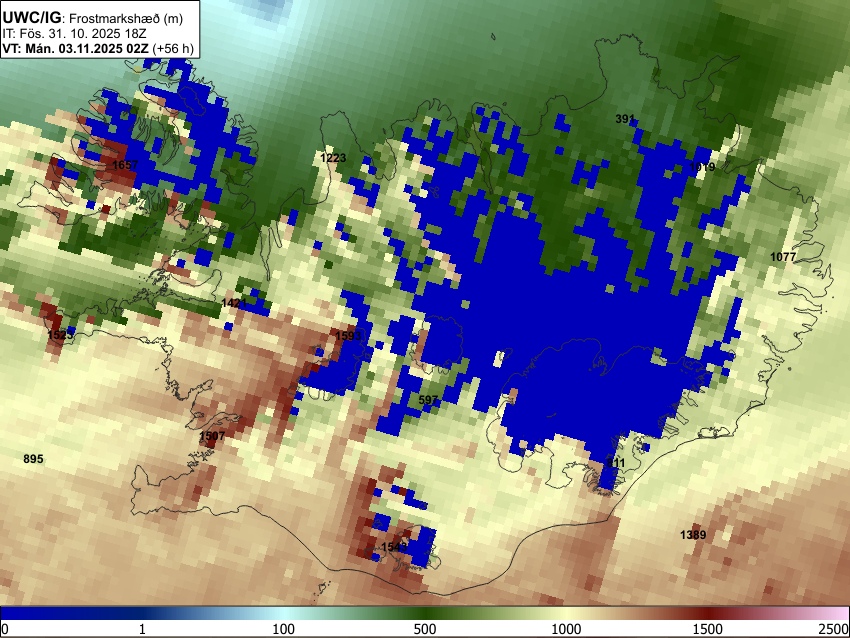Click the valid time line "VT: Mán. 03.11.2025 02Z"
Image resolution: width=850 pixels, height=638 pixels.
(75, 48)
